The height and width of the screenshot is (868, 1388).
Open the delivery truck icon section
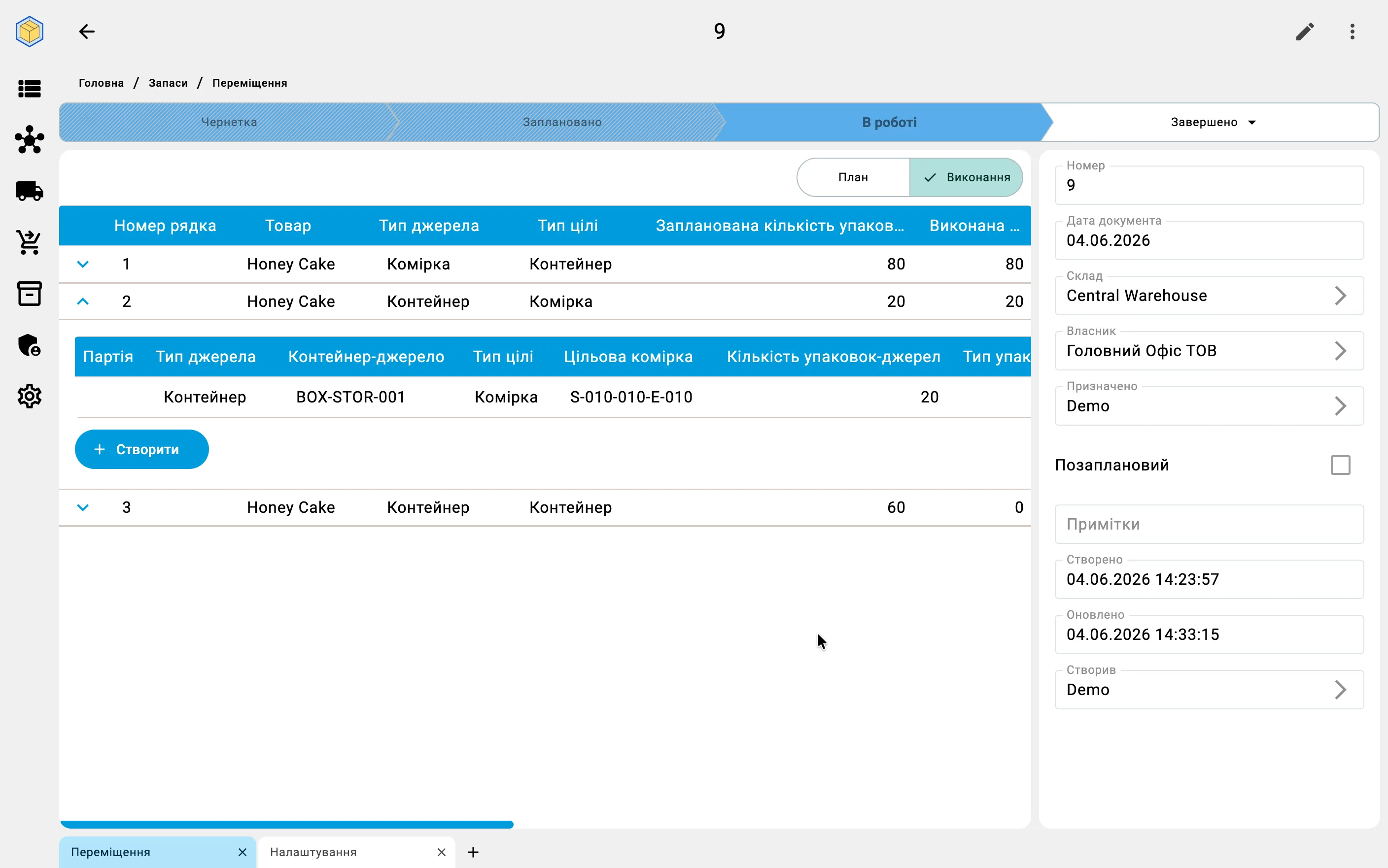pos(29,191)
